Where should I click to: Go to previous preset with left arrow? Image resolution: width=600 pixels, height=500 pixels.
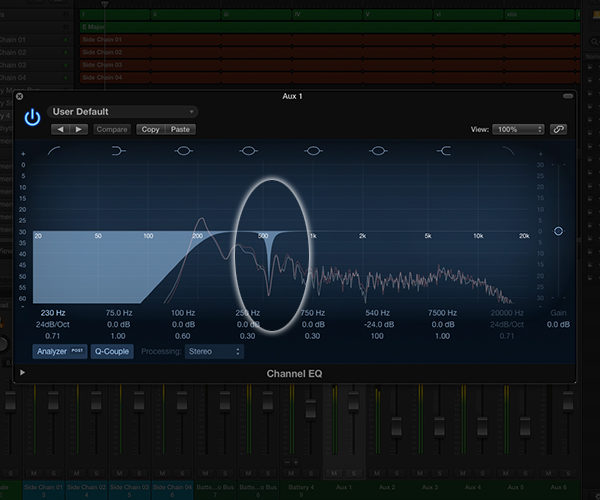[x=60, y=129]
